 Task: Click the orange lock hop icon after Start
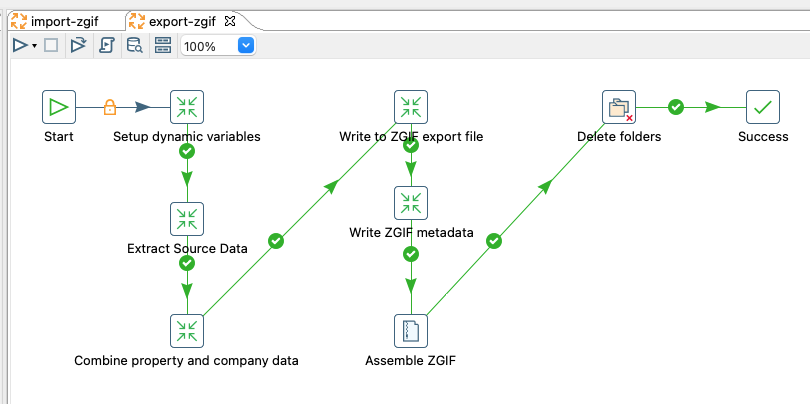pos(110,107)
